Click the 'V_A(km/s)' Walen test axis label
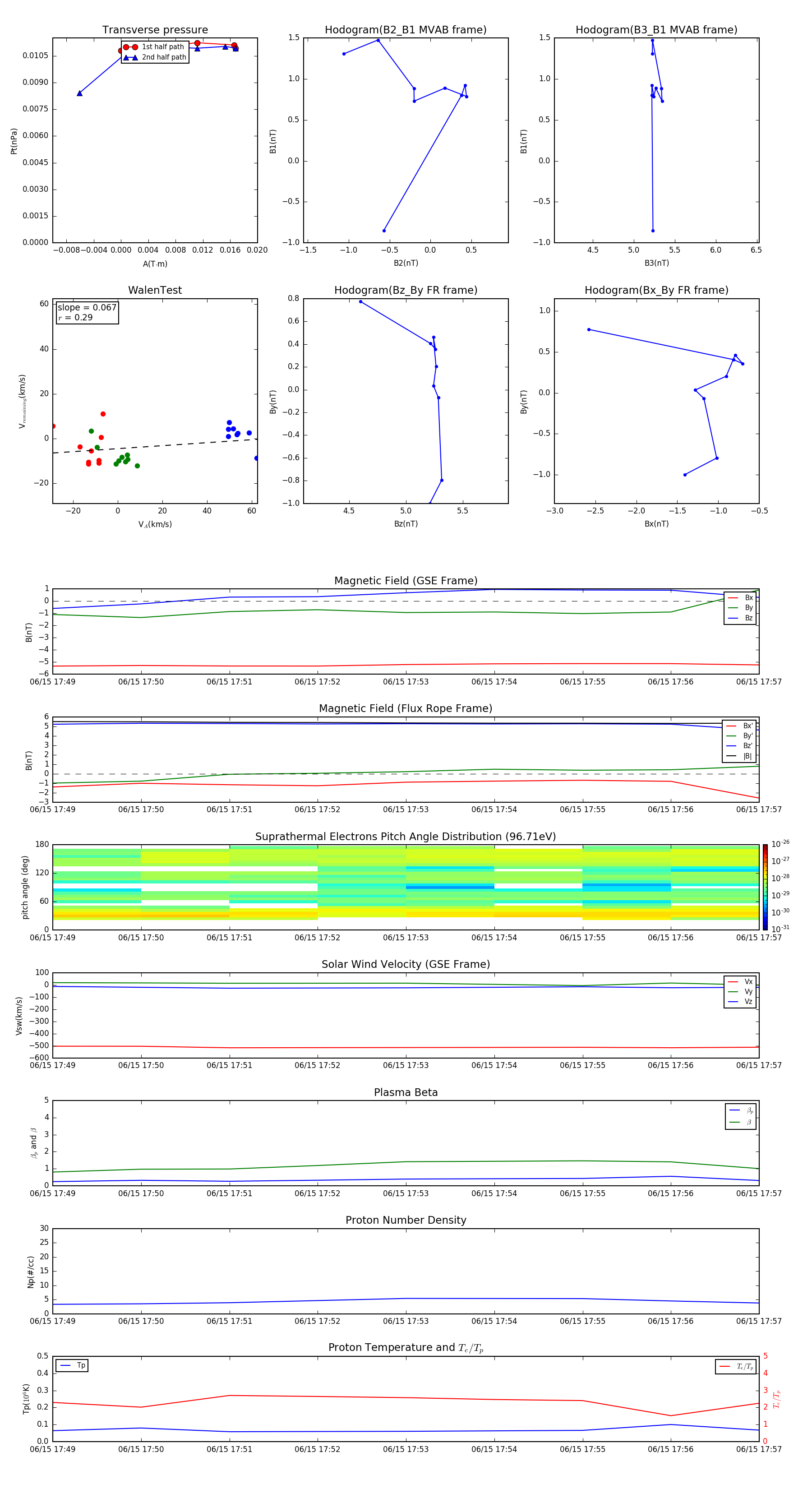Image resolution: width=812 pixels, height=1489 pixels. [x=155, y=524]
